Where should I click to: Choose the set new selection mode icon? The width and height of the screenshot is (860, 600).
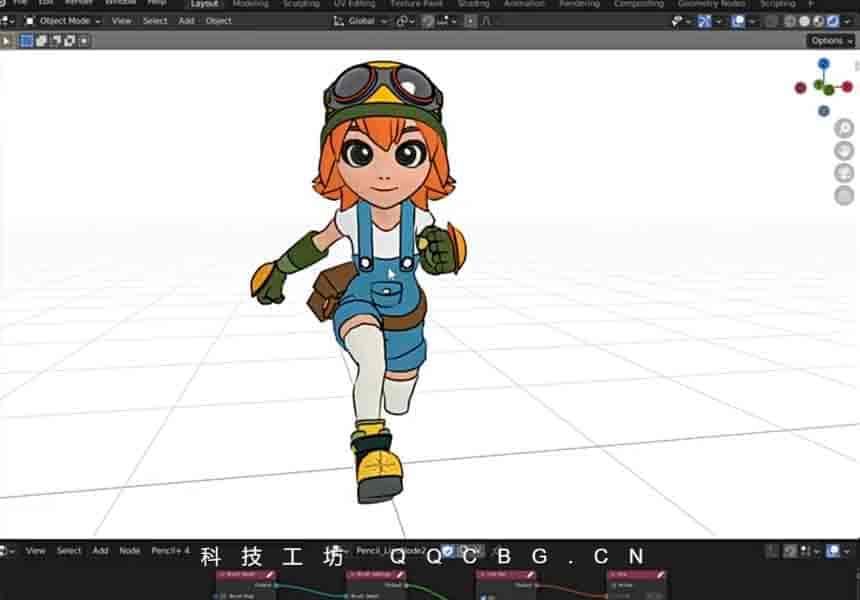click(x=26, y=41)
